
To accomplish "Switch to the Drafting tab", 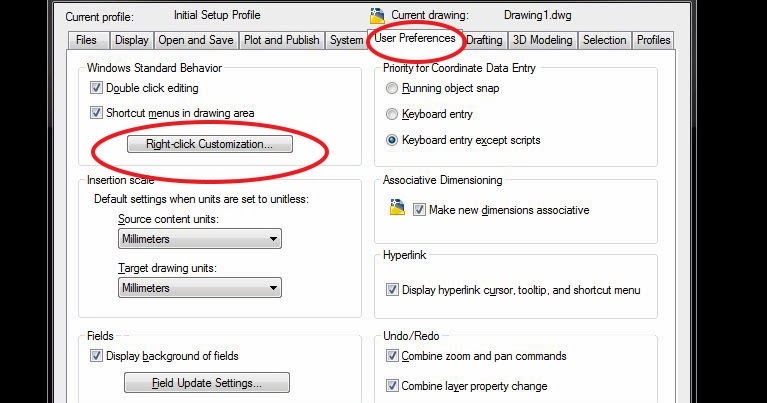I will click(484, 40).
